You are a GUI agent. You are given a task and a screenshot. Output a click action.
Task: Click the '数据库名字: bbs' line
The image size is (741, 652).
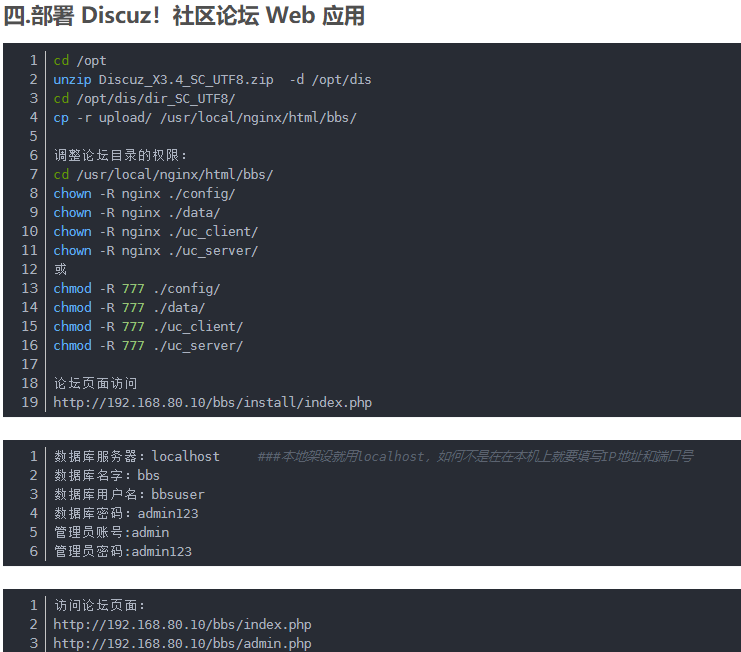pos(106,475)
